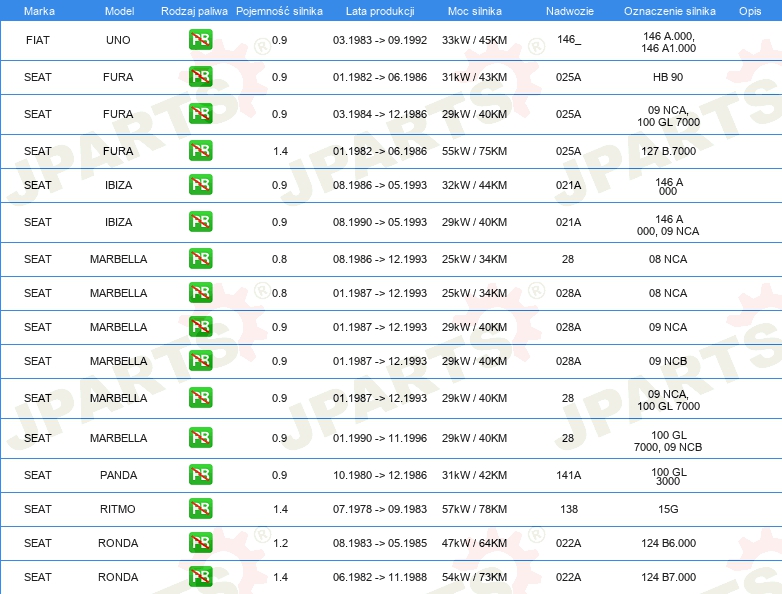Click the Oznaczenie silnika column header

point(669,11)
